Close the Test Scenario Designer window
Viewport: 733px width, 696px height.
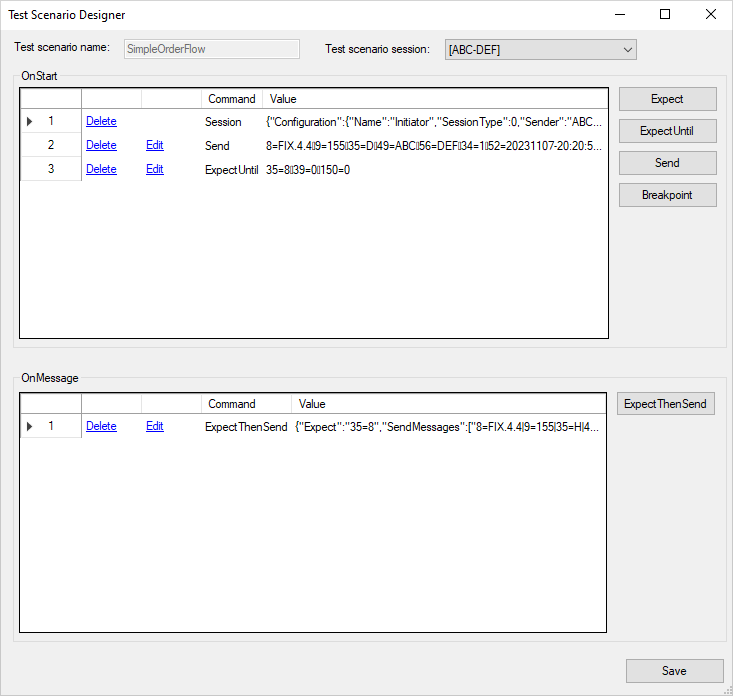click(711, 14)
